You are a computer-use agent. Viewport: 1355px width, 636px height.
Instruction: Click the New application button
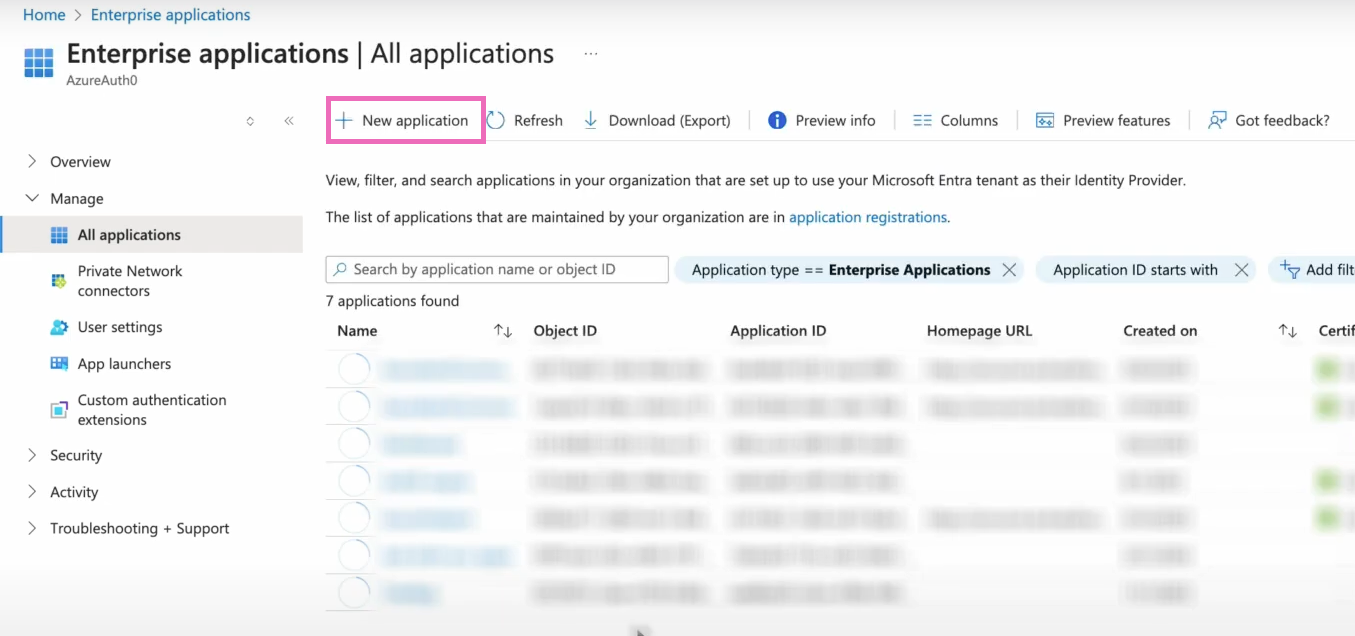402,120
